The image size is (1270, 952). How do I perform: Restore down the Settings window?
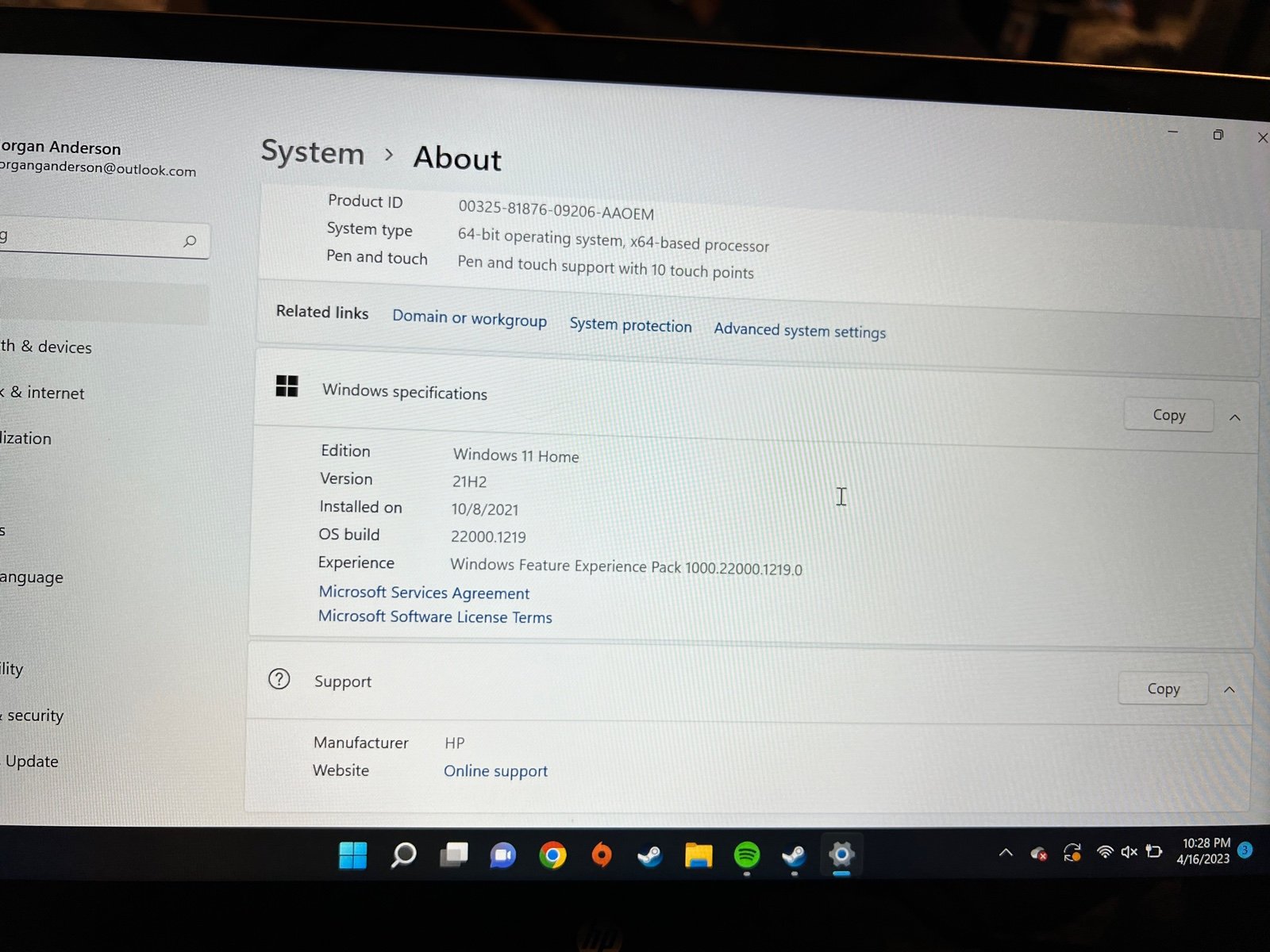1218,135
